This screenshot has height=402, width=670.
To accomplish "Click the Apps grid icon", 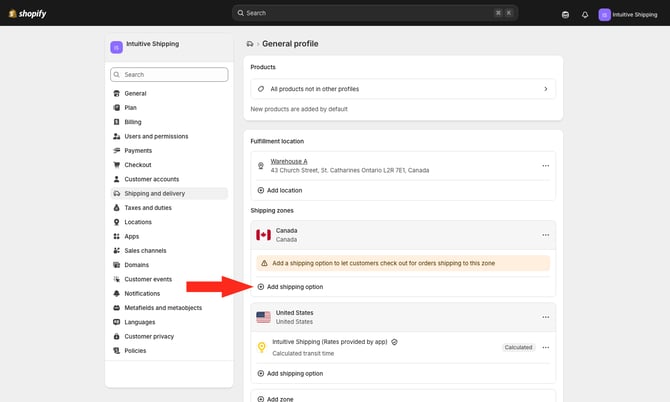I will [117, 236].
